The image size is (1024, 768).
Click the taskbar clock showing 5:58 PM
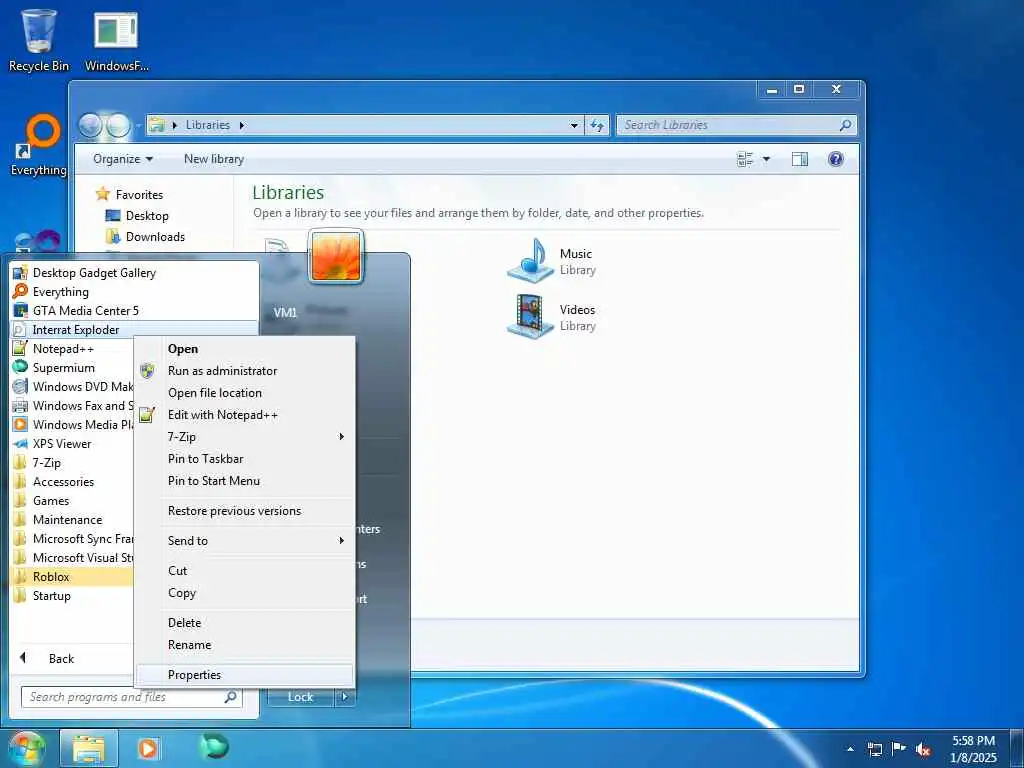click(x=973, y=748)
